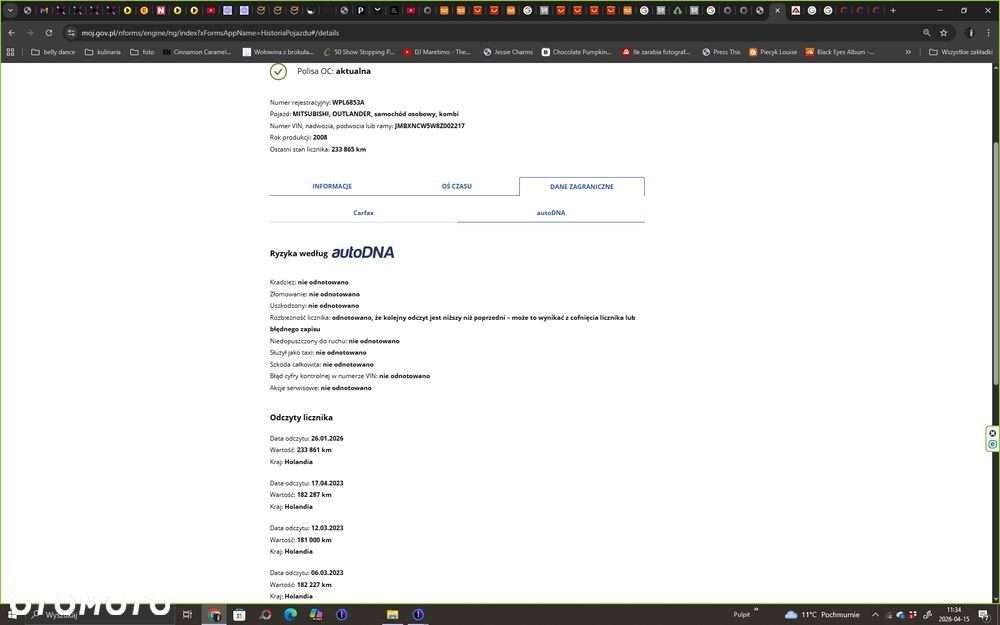Open the extension side widget at right edge
Viewport: 1000px width, 625px height.
(992, 439)
